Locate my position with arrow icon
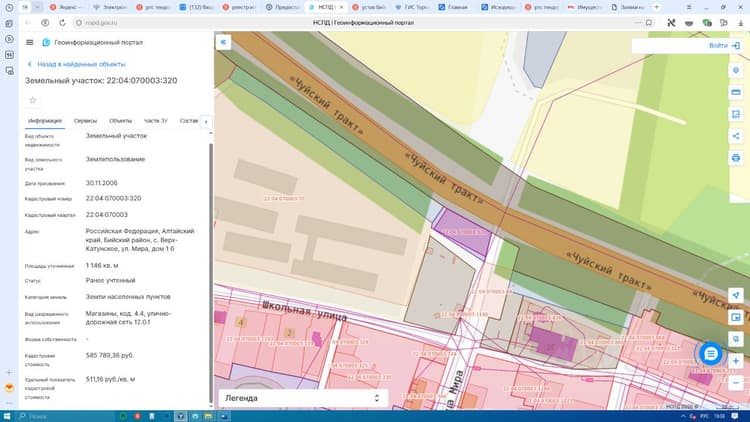This screenshot has width=750, height=422. (x=736, y=295)
